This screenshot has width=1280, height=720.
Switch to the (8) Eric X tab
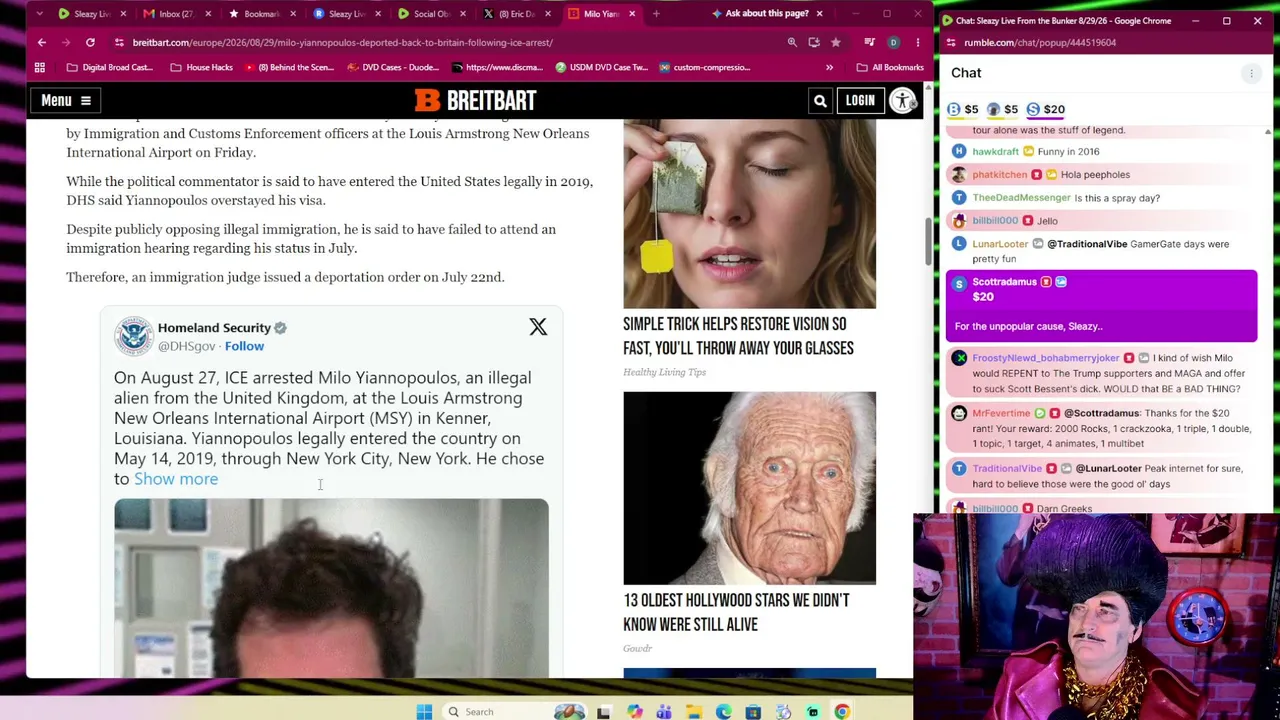click(517, 14)
